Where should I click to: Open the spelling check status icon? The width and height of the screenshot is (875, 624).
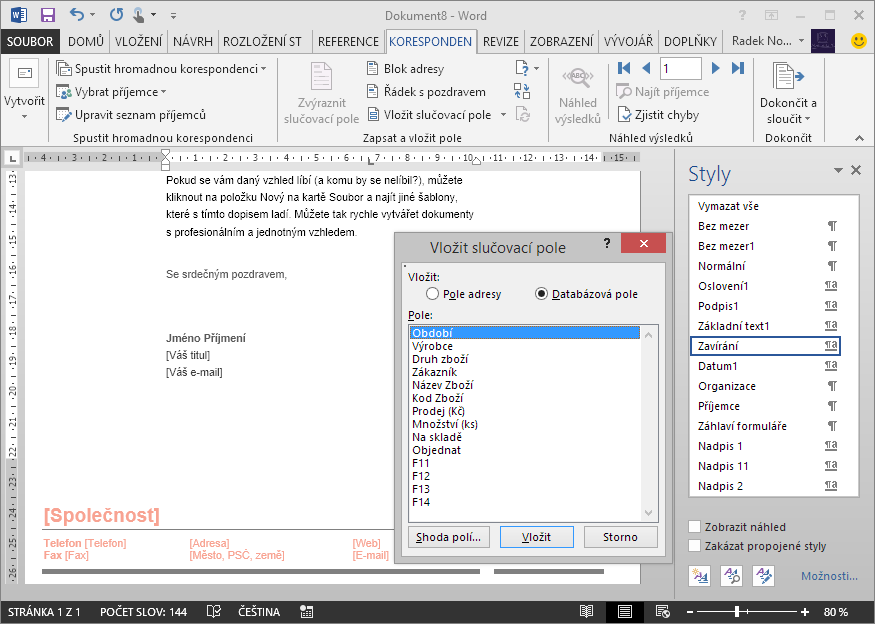(214, 612)
